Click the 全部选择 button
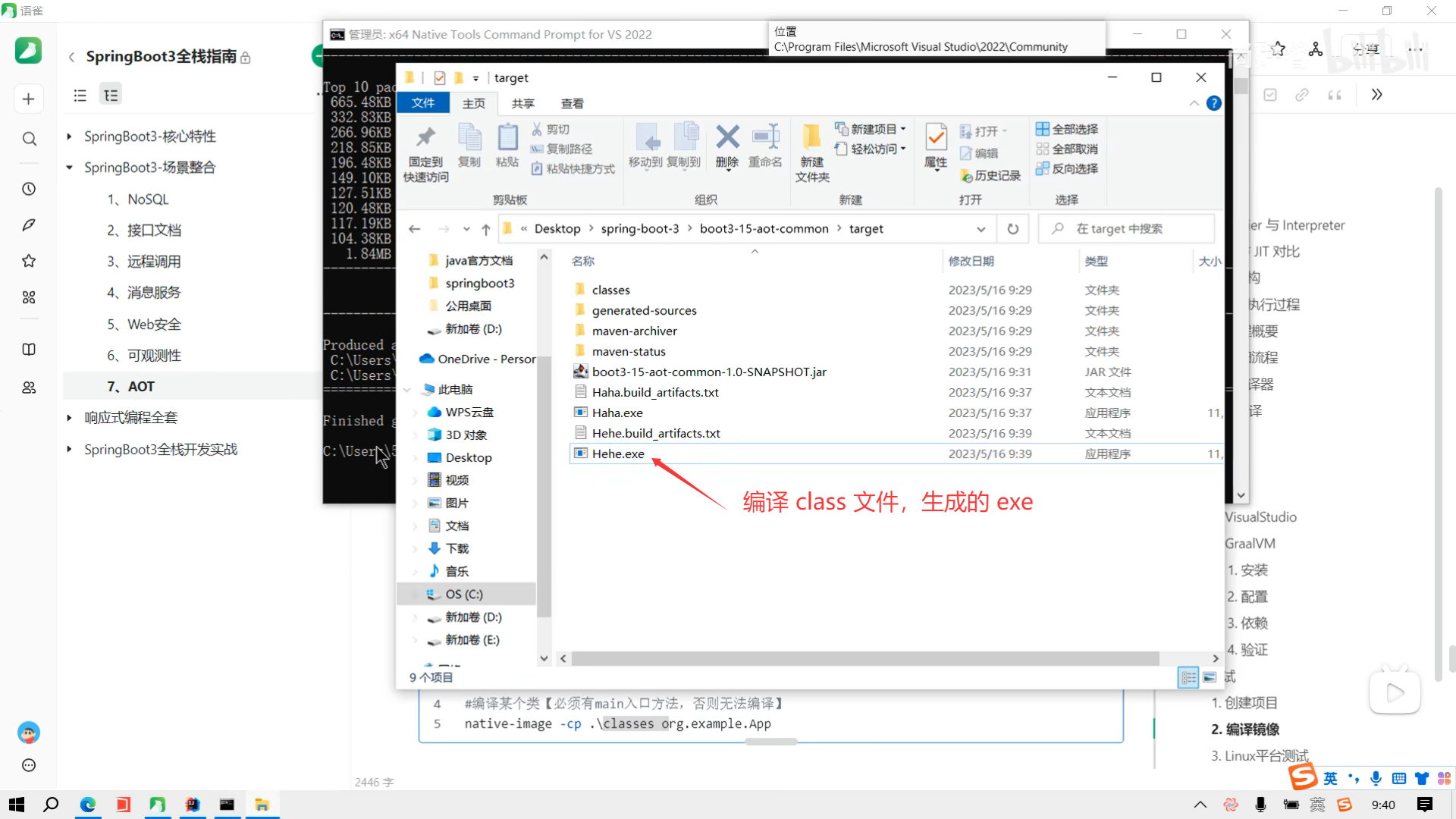 [1066, 129]
